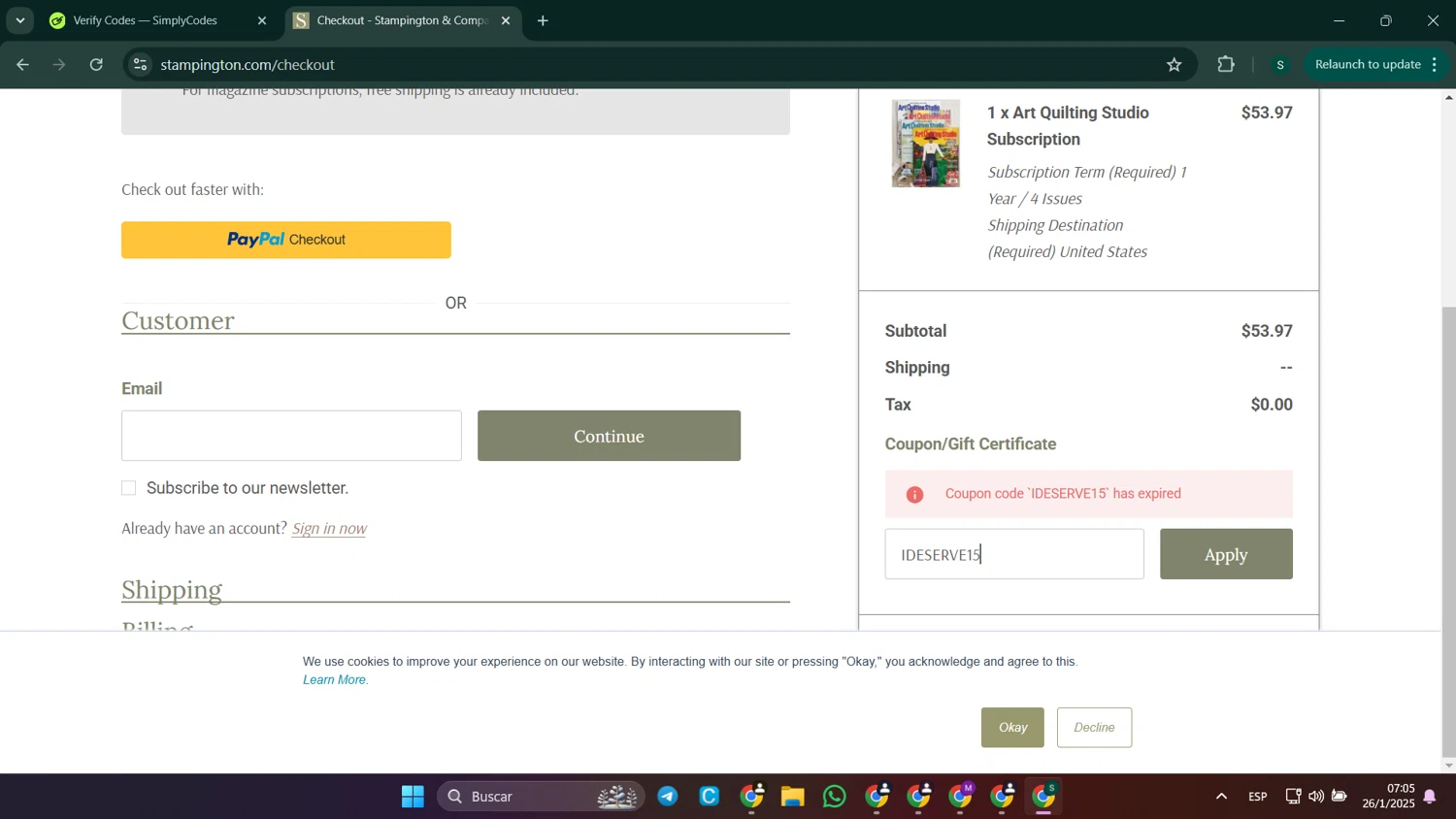Switch the ESP keyboard language
This screenshot has height=819, width=1456.
(1258, 797)
